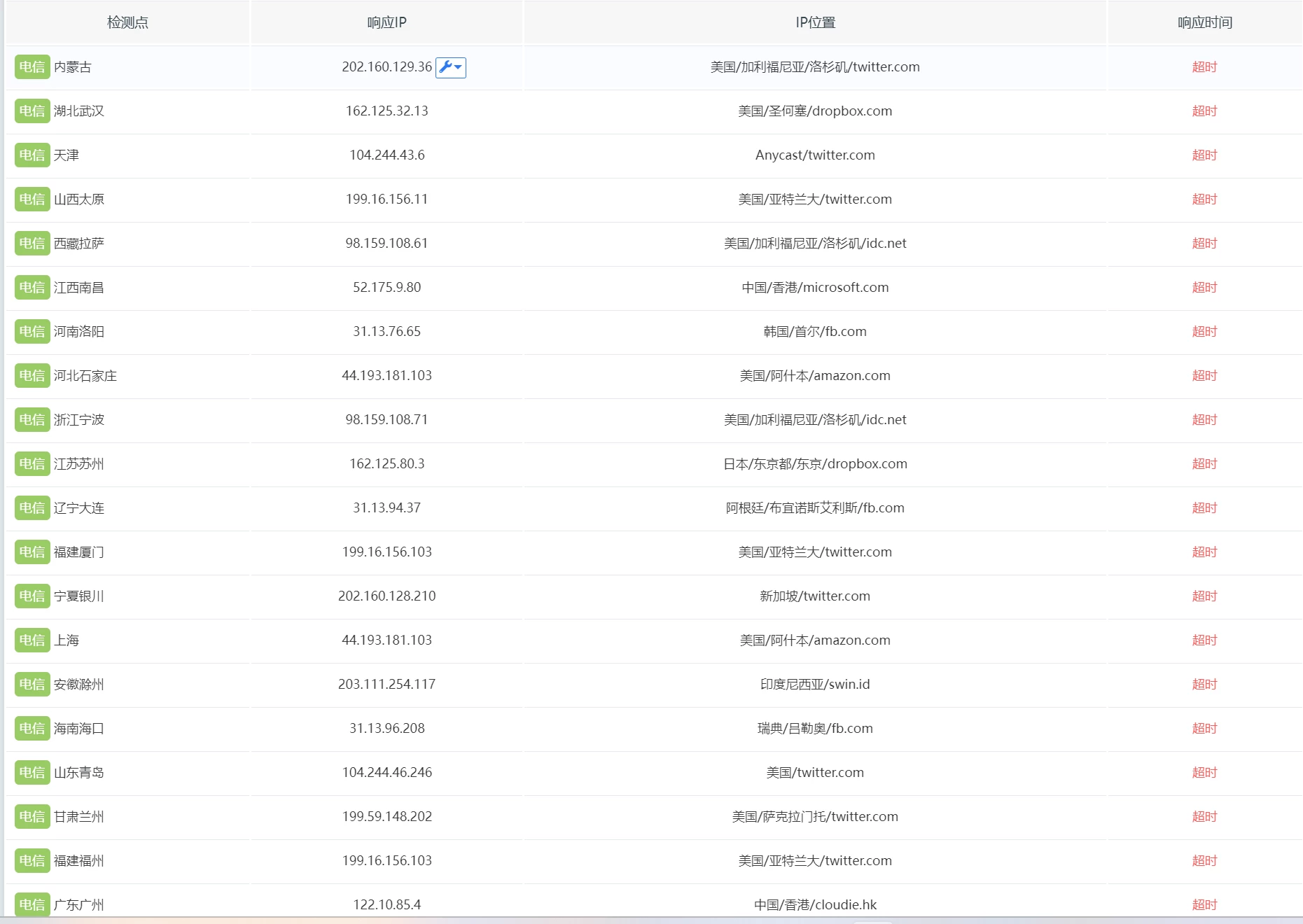
Task: Click the 电信 badge for 浙江宁波
Action: [x=32, y=420]
